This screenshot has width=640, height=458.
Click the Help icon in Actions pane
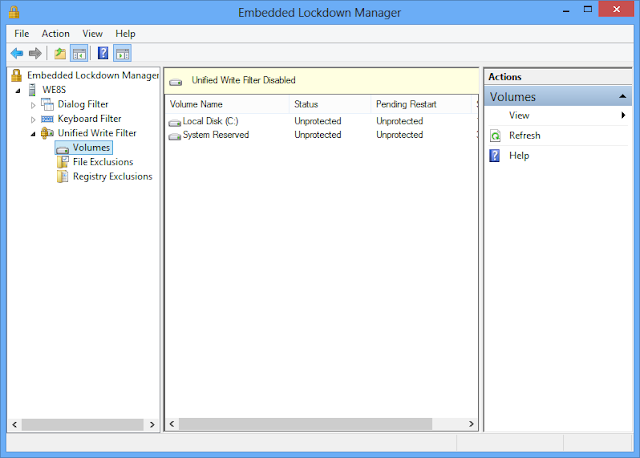coord(494,156)
